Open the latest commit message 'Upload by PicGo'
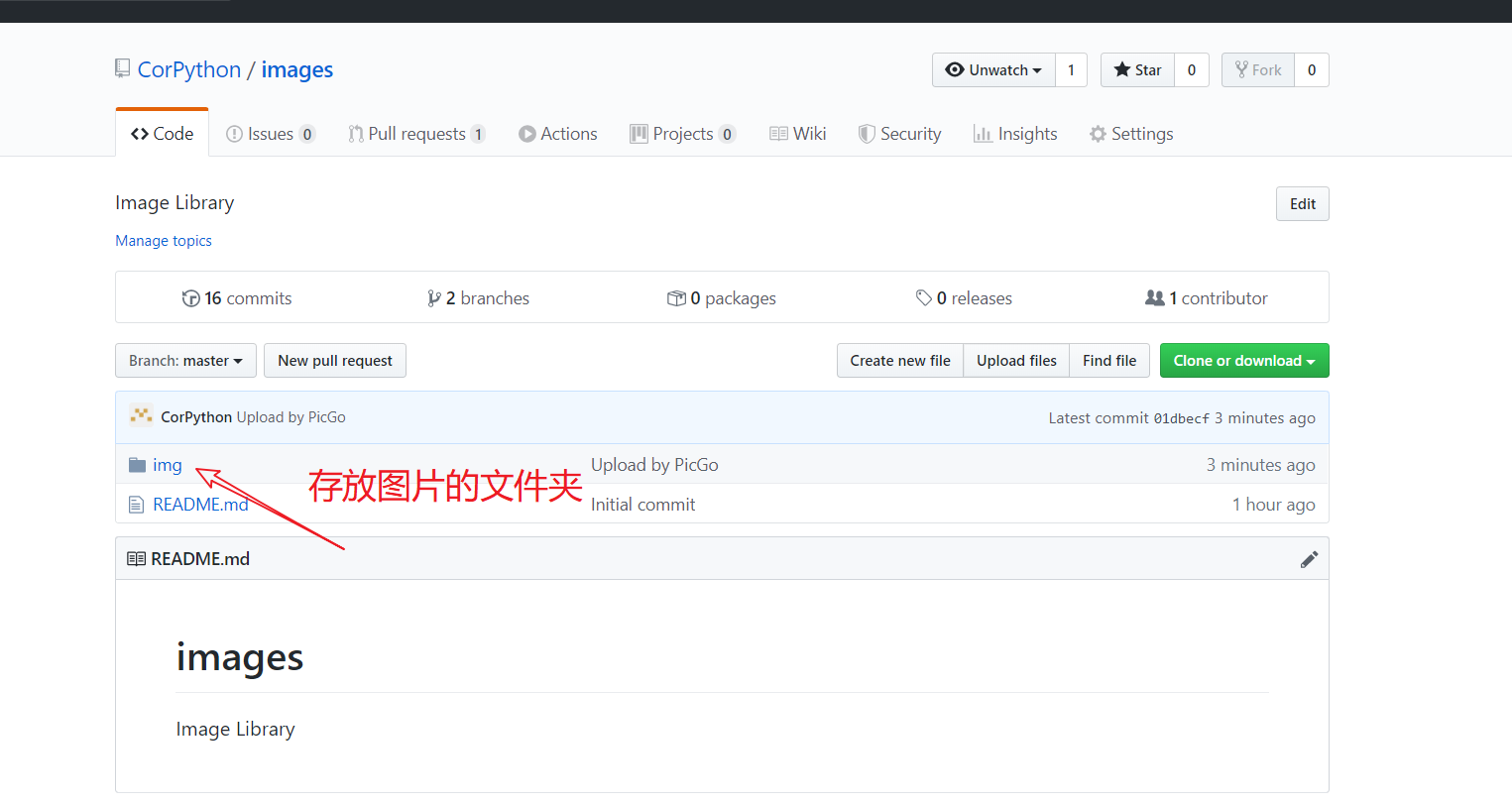1512x804 pixels. 291,417
